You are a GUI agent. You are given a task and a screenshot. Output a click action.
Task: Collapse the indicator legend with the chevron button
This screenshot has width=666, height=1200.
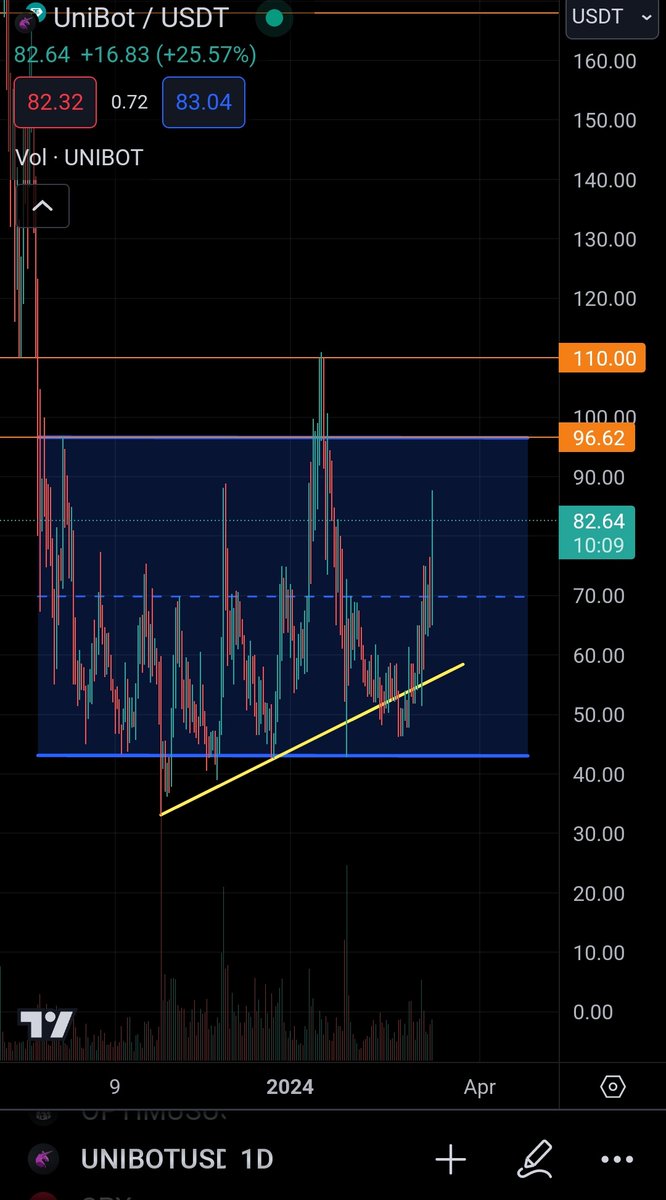pos(42,207)
